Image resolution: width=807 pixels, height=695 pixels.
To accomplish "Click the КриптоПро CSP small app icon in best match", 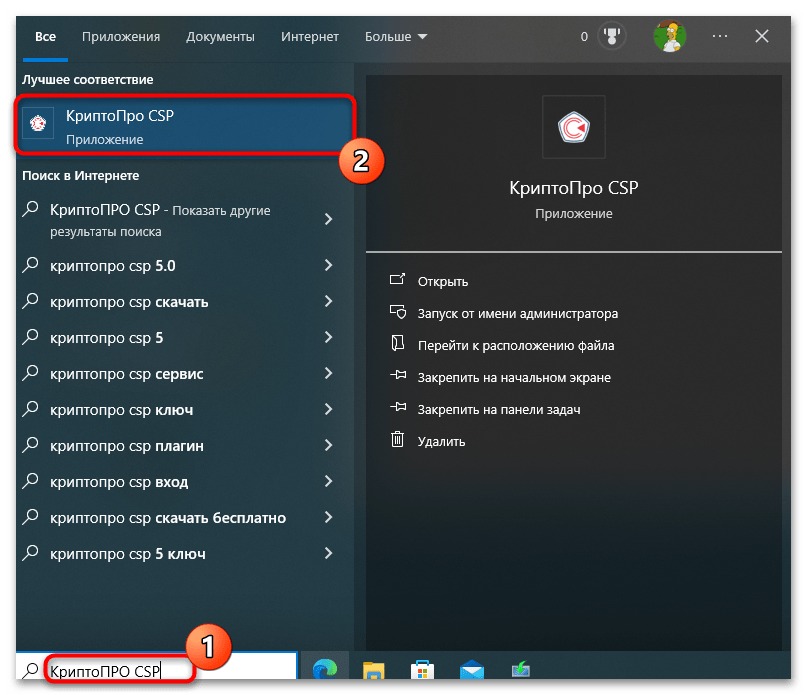I will click(38, 123).
